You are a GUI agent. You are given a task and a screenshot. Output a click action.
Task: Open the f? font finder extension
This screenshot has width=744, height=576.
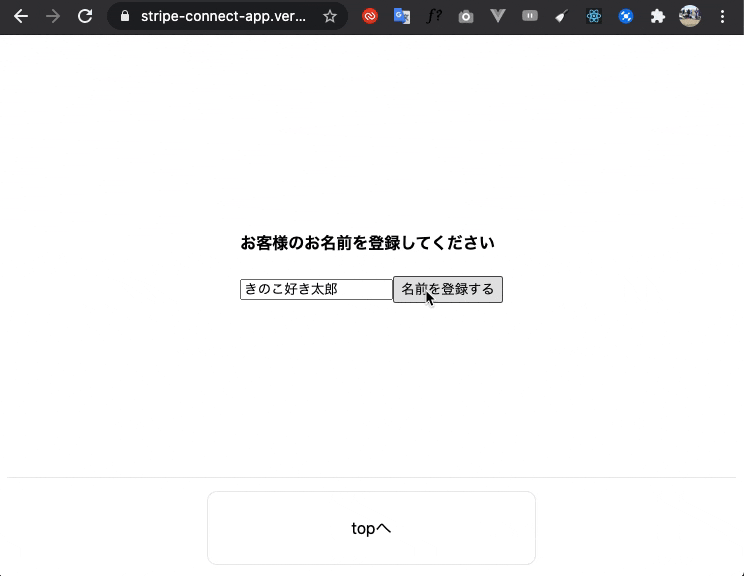[x=434, y=17]
